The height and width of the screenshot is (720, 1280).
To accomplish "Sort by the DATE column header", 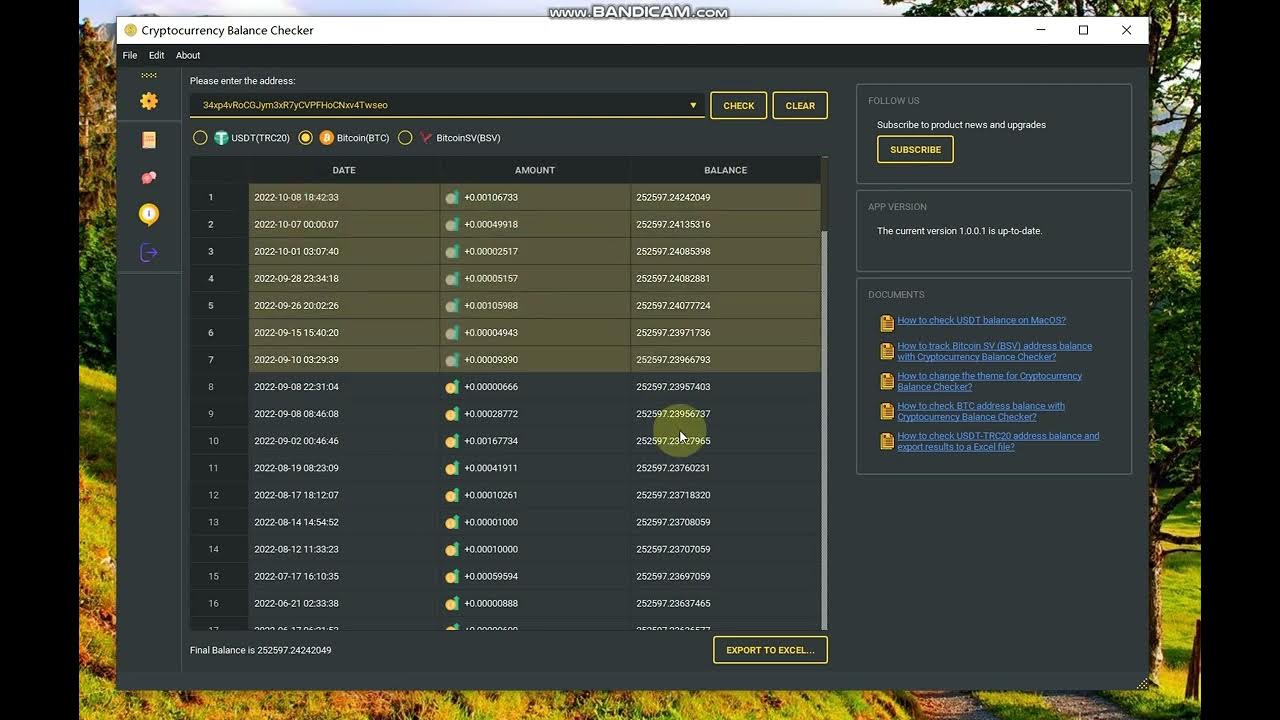I will coord(344,170).
